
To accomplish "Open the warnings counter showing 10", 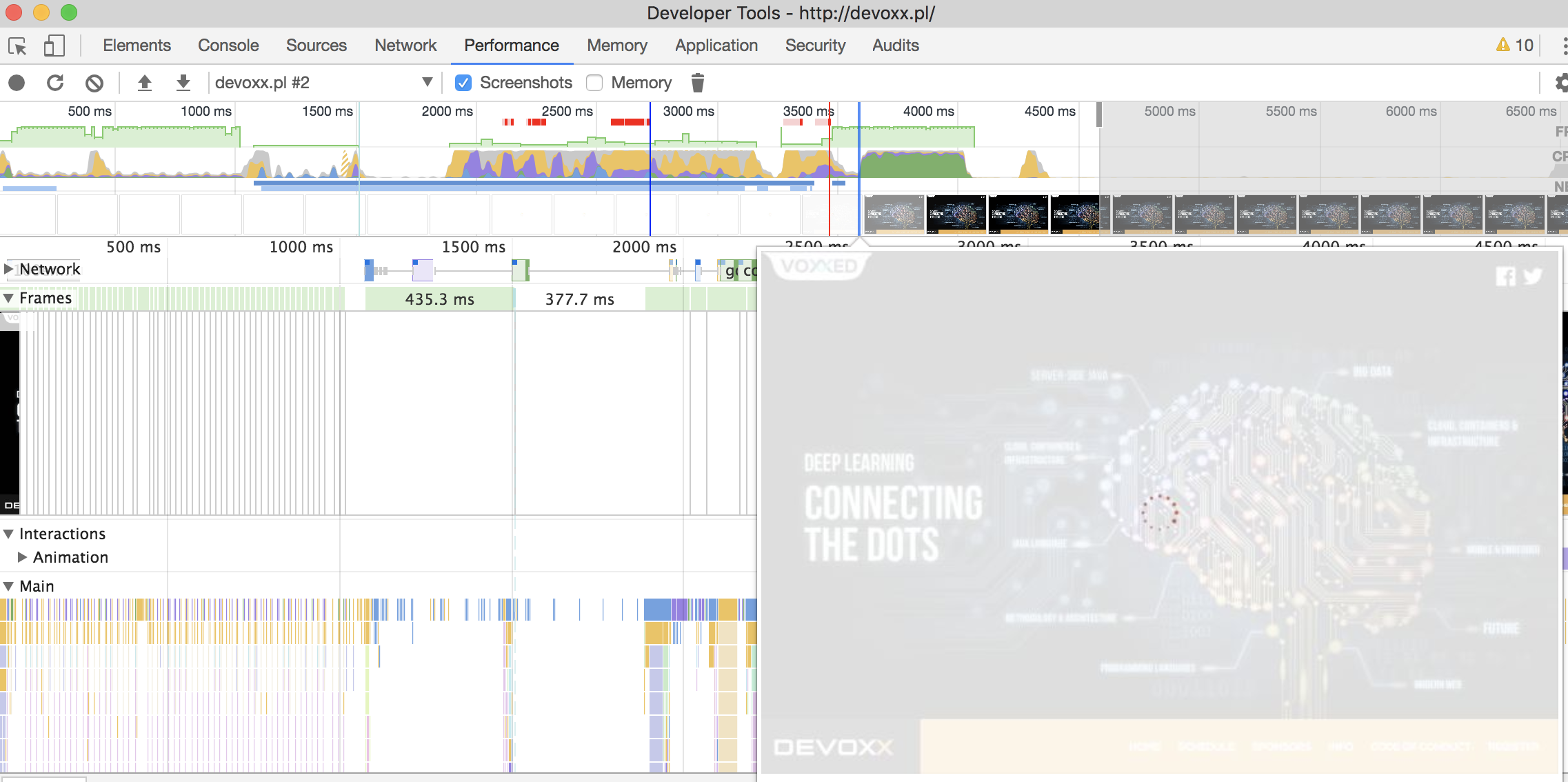I will point(1515,46).
